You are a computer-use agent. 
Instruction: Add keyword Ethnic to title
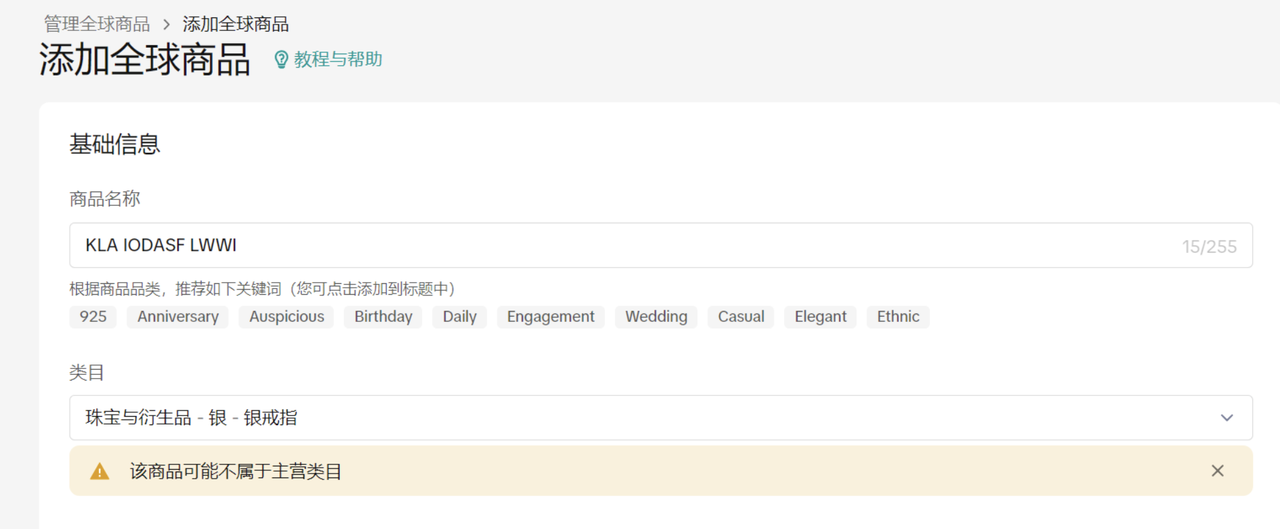coord(898,317)
